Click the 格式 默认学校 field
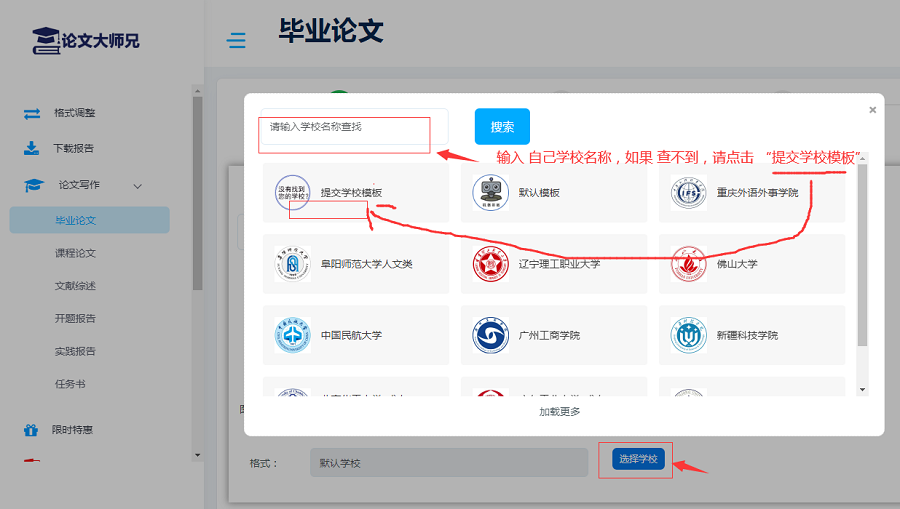Screen dimensions: 900x509 pos(449,463)
